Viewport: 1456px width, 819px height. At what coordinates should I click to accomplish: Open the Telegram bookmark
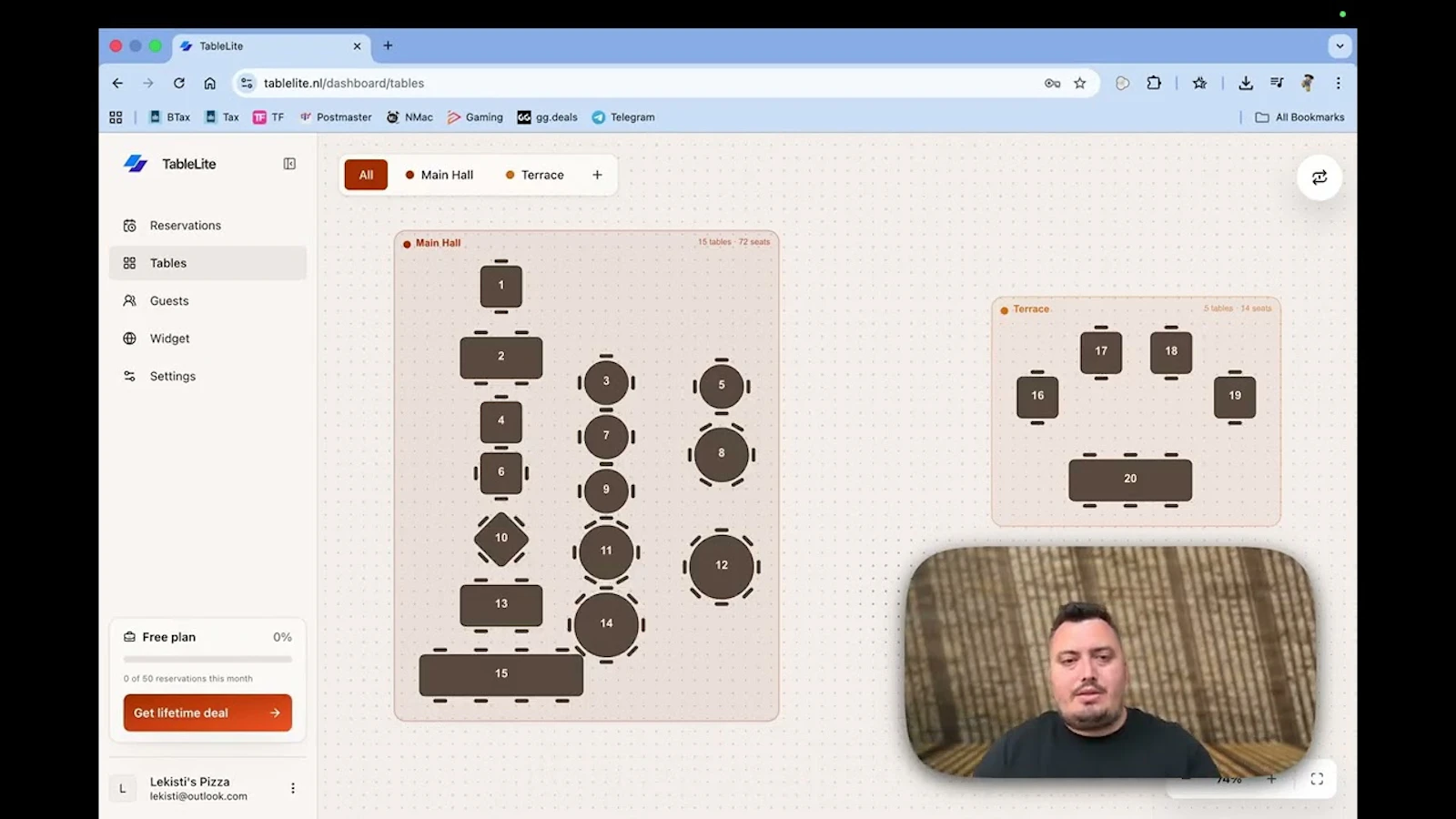click(x=623, y=117)
